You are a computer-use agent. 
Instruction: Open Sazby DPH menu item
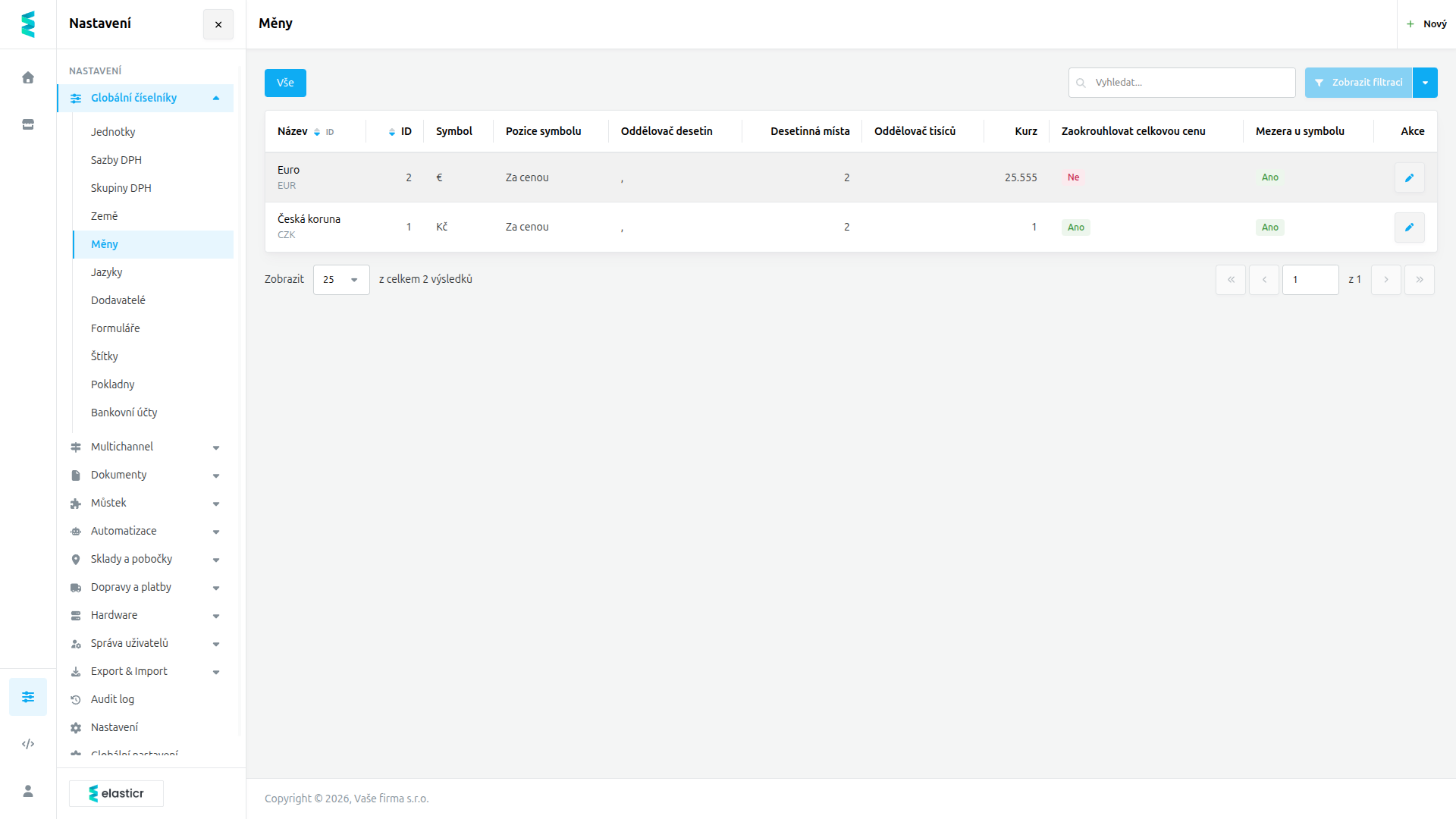[116, 160]
